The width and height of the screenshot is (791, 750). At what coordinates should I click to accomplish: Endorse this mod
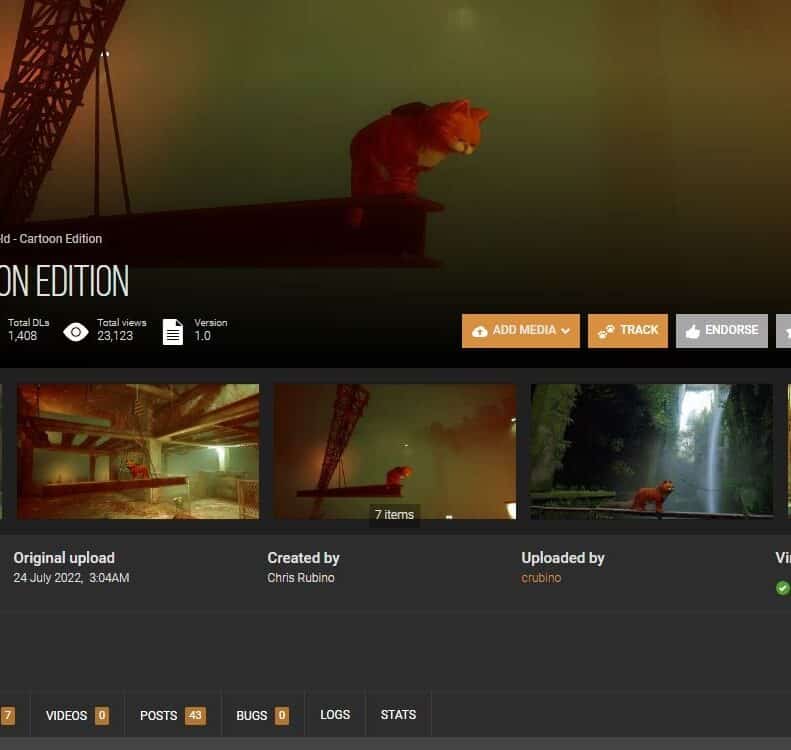(x=721, y=331)
